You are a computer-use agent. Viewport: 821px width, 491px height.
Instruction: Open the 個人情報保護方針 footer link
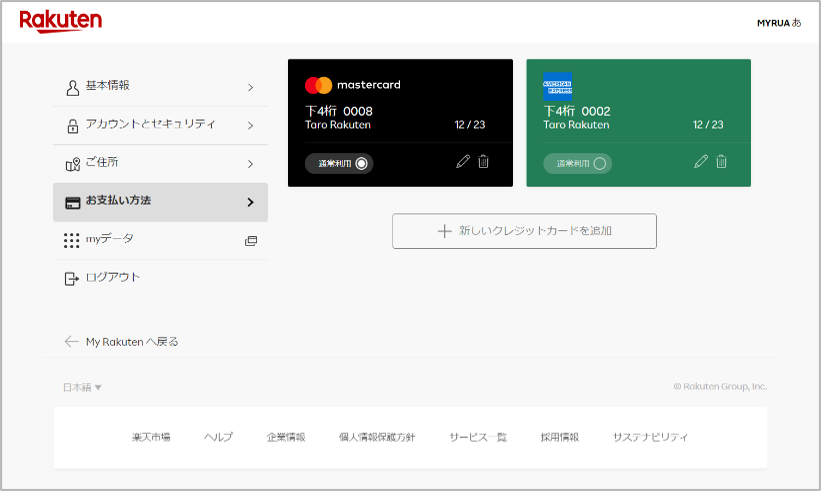coord(377,438)
